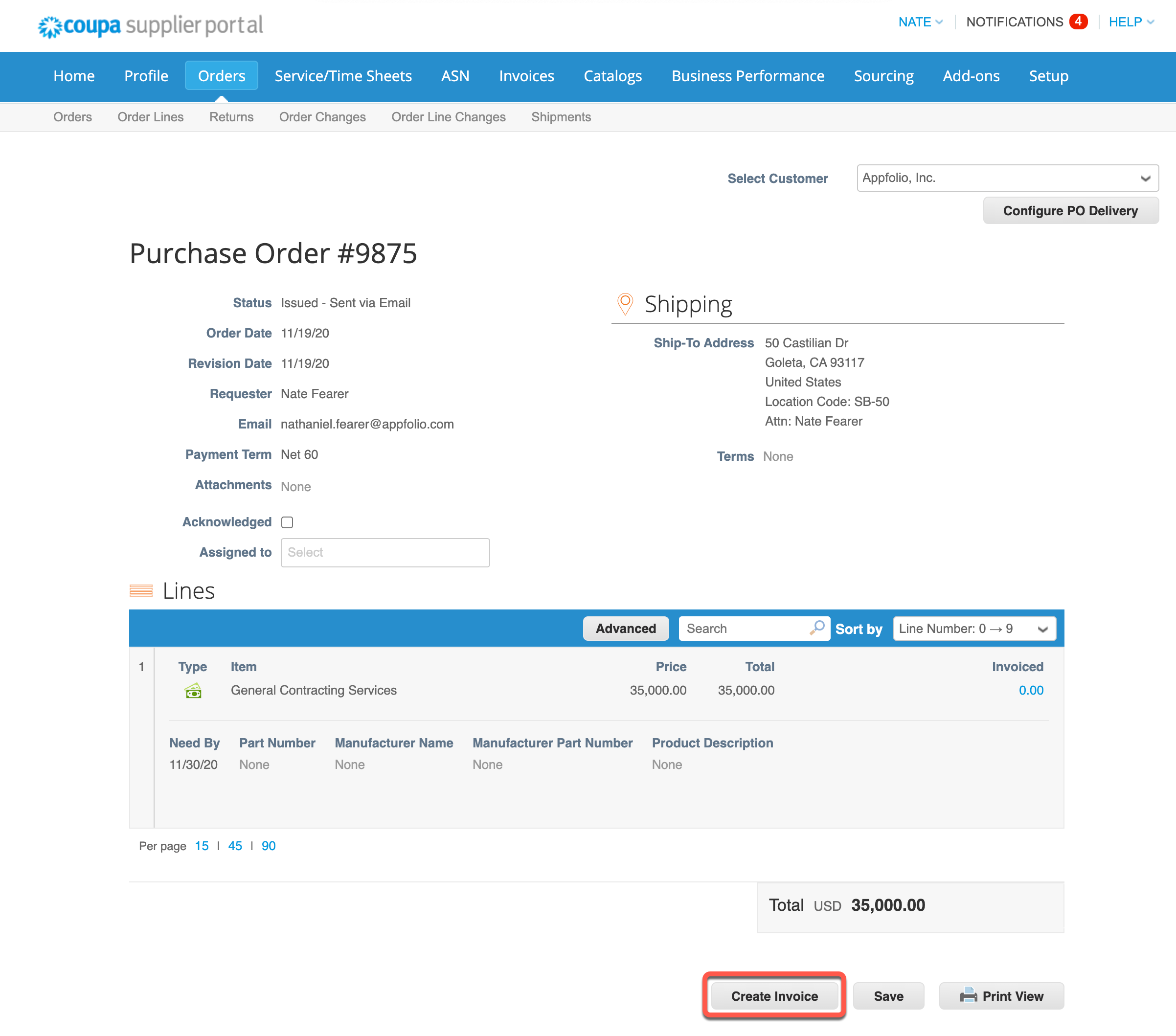Click the red notifications count badge

(x=1078, y=22)
